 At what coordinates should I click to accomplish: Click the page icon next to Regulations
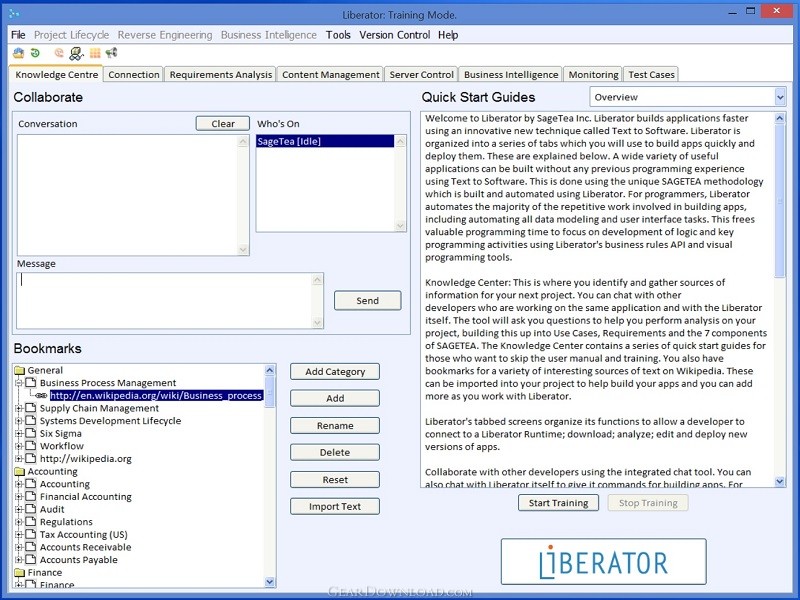coord(31,521)
